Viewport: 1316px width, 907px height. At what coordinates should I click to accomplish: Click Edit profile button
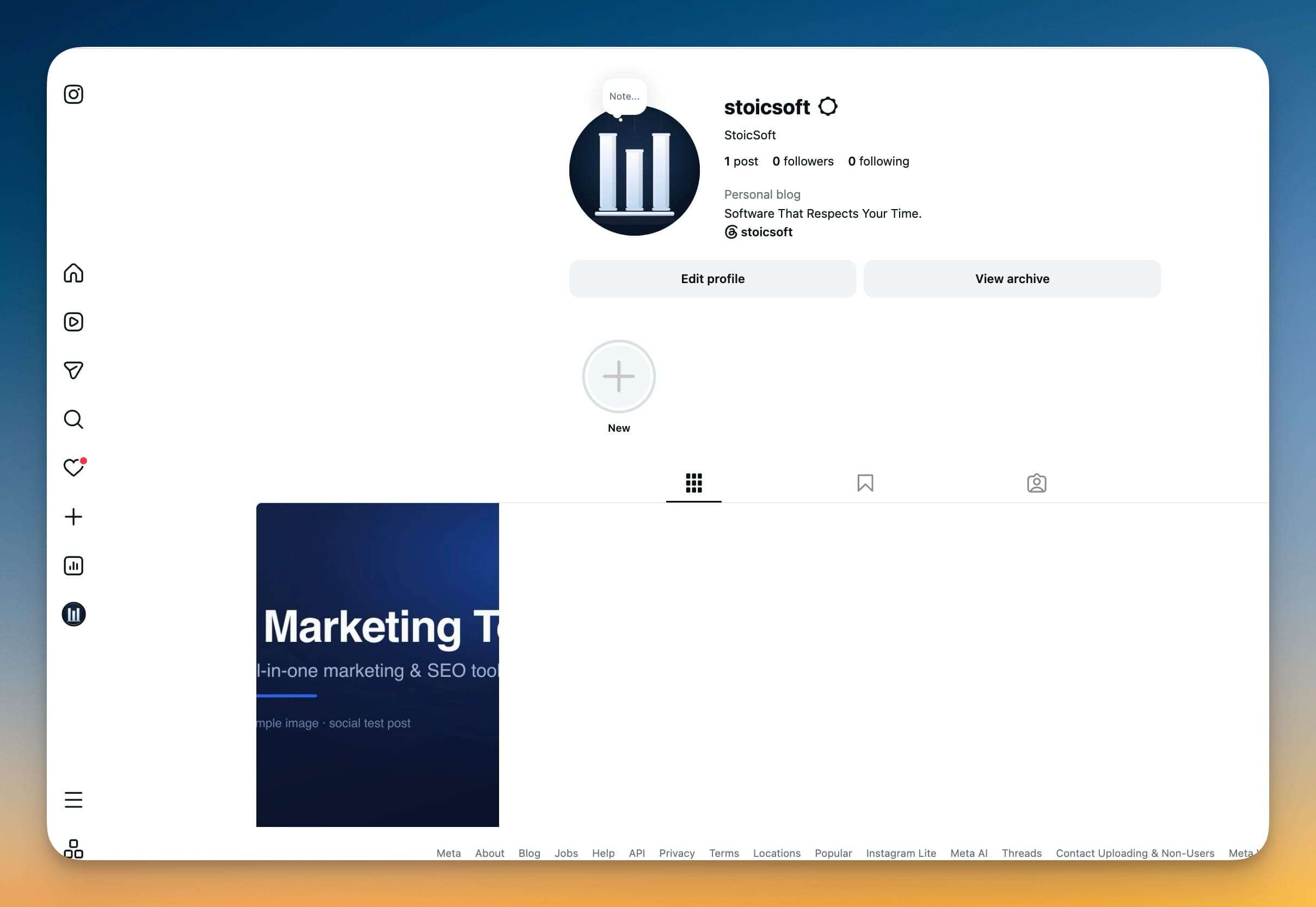click(x=712, y=278)
